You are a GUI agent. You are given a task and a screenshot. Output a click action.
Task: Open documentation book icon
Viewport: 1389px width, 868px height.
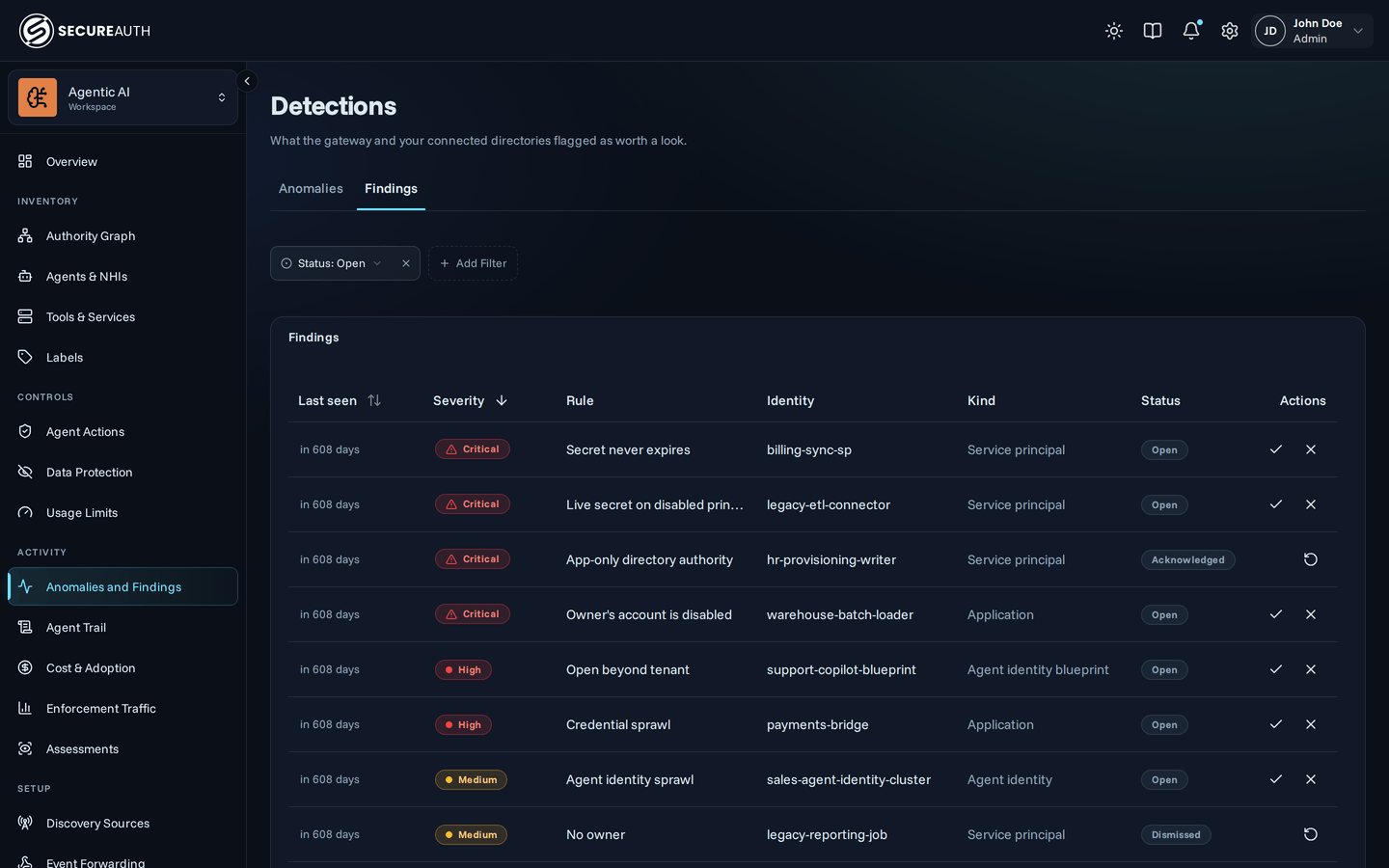pos(1153,31)
